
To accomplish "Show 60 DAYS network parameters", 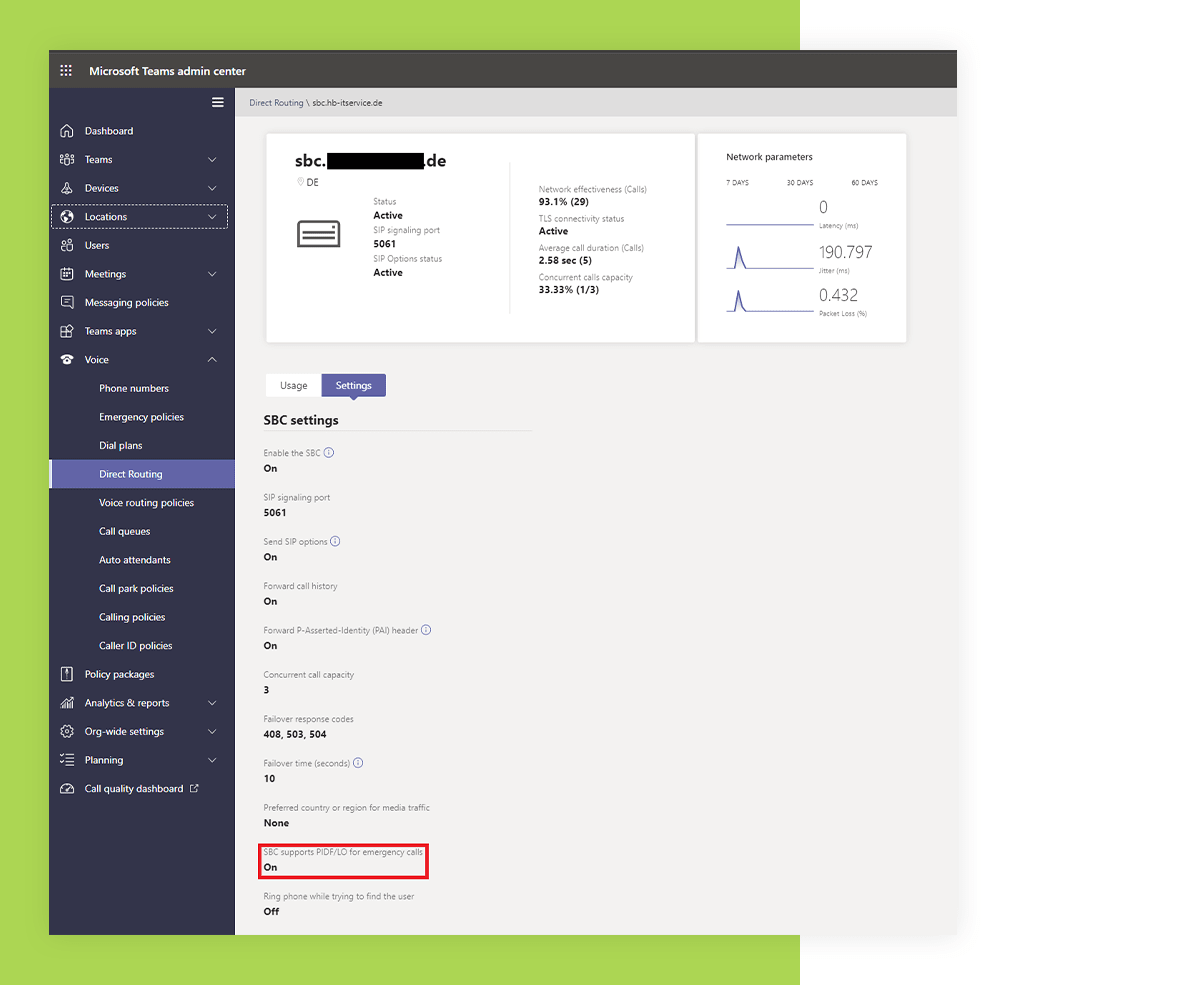I will (x=864, y=183).
